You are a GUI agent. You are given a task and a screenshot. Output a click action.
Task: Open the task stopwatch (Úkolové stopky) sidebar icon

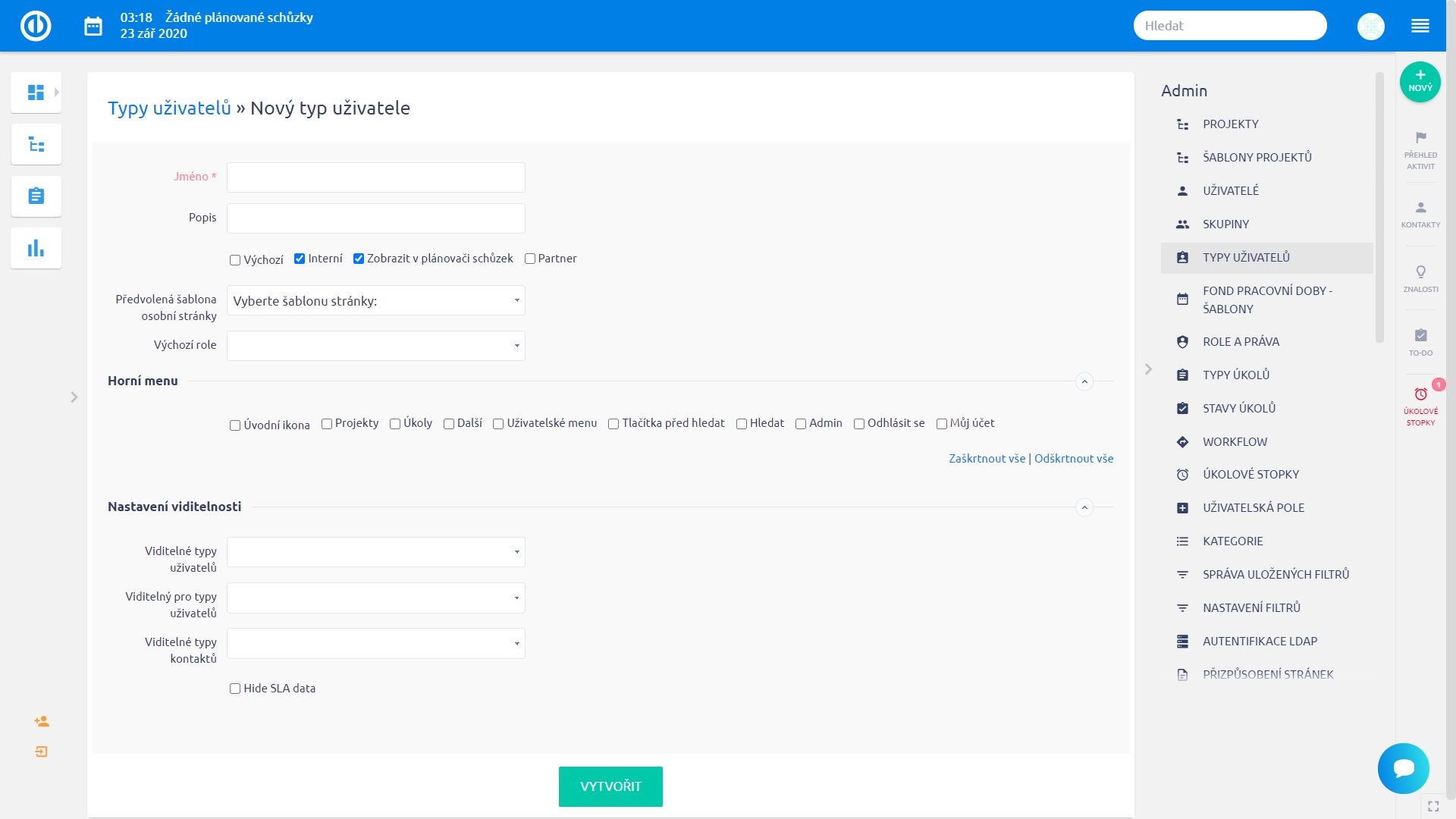[x=1420, y=405]
